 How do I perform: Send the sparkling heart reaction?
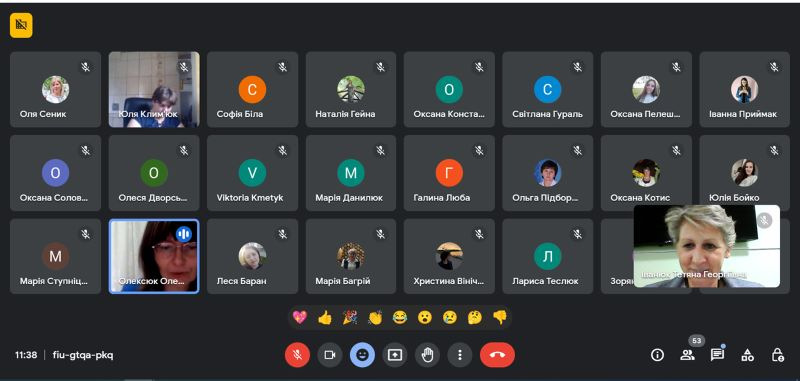click(x=299, y=318)
